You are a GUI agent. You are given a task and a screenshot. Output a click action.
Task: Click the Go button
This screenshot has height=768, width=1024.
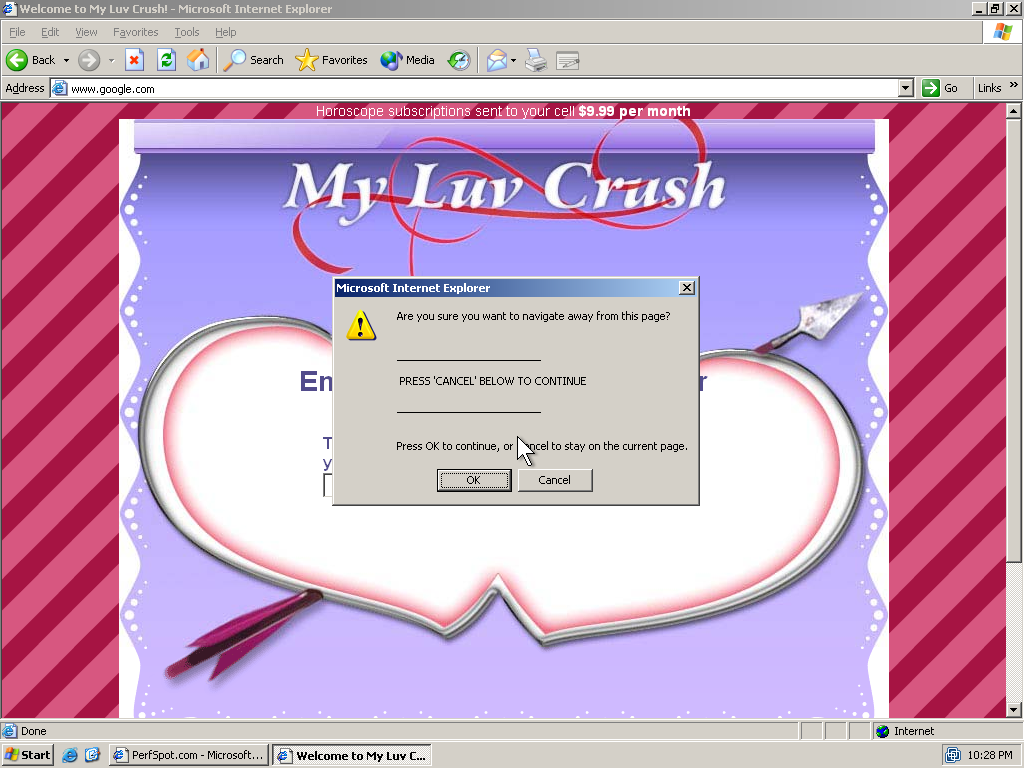(x=940, y=88)
